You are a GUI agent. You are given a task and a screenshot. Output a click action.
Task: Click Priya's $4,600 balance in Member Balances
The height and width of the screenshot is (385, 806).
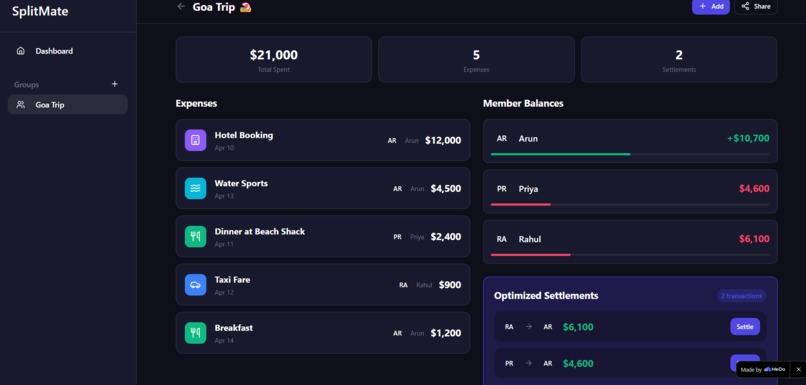point(754,189)
